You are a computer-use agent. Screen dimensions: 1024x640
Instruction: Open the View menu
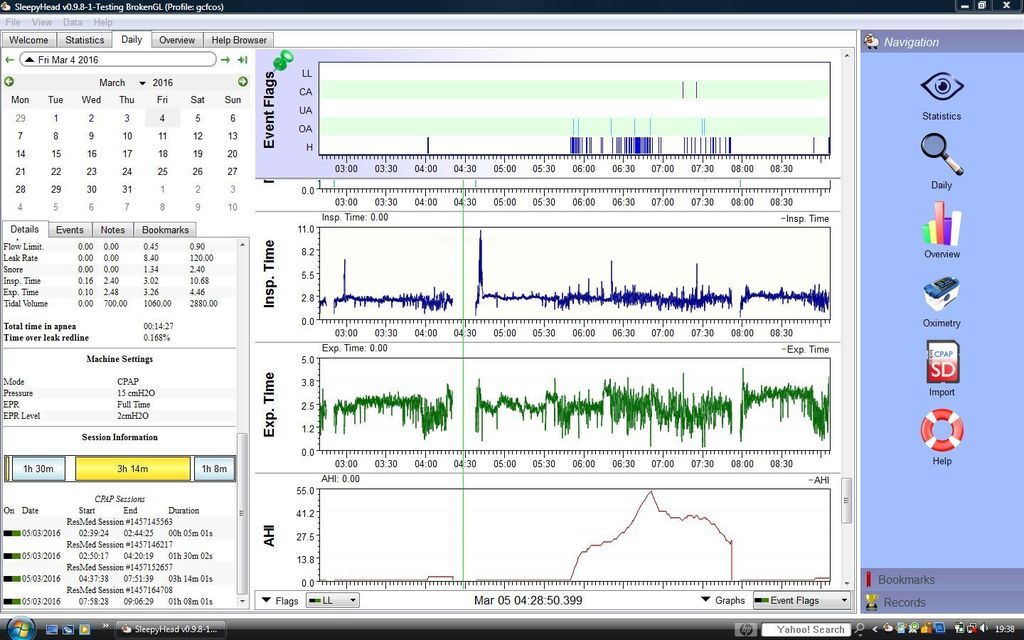[42, 22]
